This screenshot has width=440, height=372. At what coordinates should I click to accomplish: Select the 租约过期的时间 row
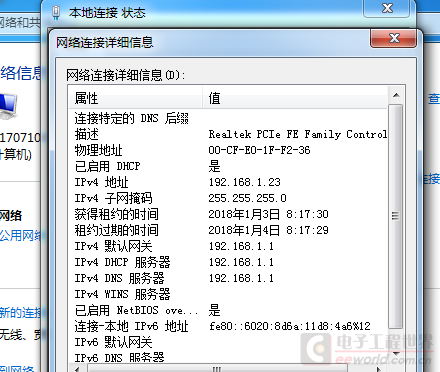click(228, 230)
